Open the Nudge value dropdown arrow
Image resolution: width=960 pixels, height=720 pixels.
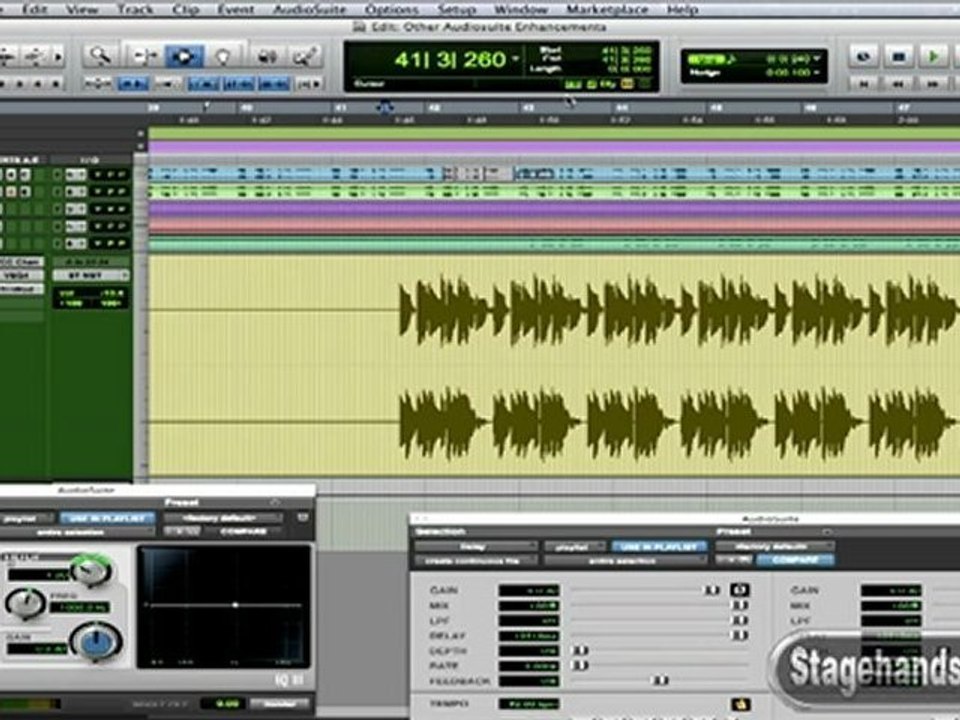pyautogui.click(x=817, y=72)
